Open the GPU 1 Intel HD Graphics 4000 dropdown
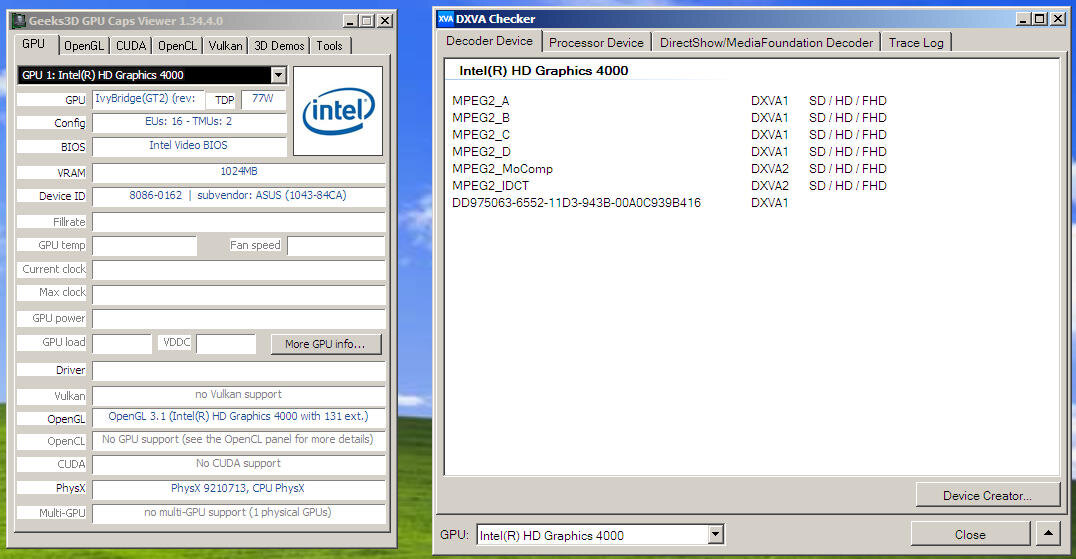The width and height of the screenshot is (1076, 559). pos(278,75)
